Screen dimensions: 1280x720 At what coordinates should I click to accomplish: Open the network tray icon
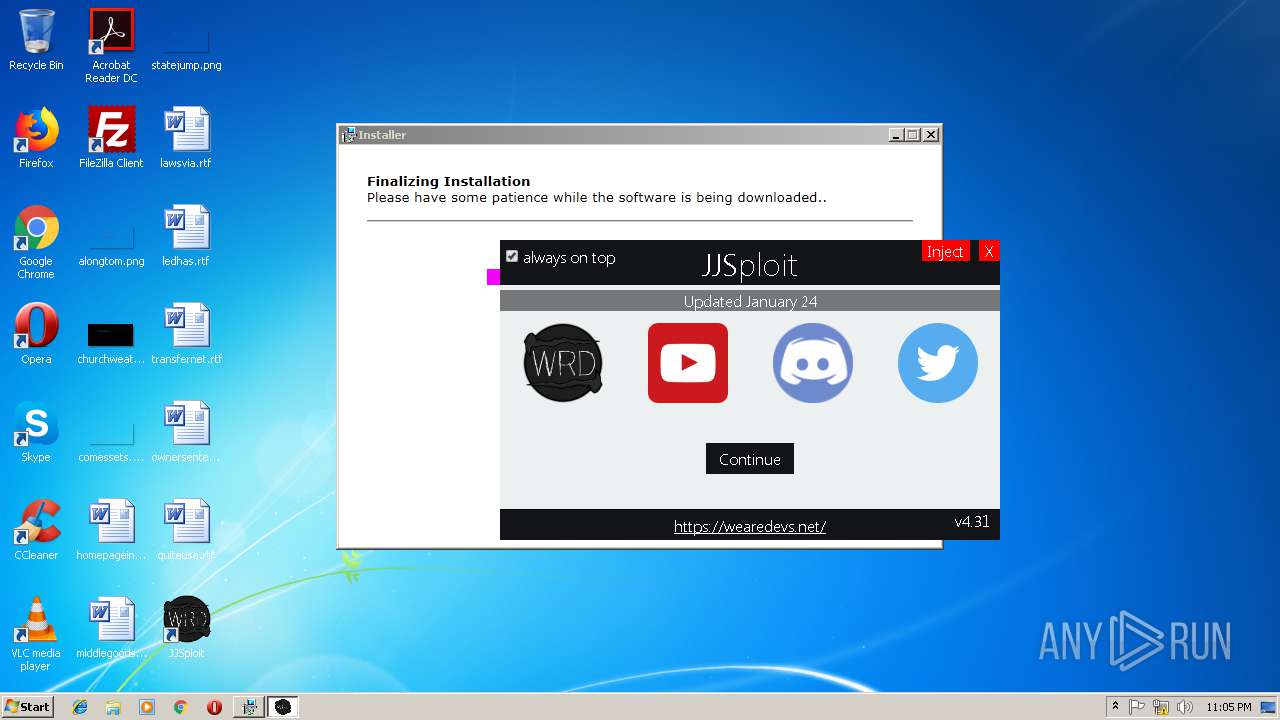point(1161,707)
